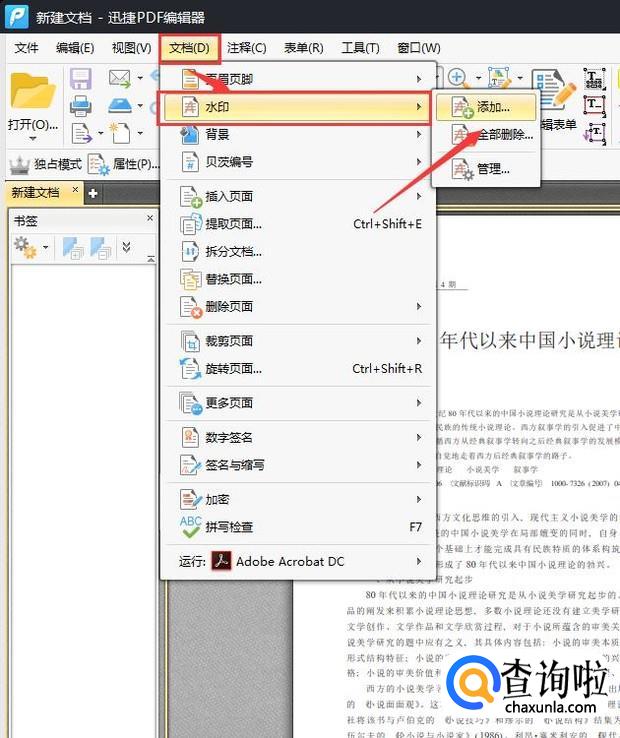Select 替换页面... menu item
620x738 pixels.
coord(298,279)
